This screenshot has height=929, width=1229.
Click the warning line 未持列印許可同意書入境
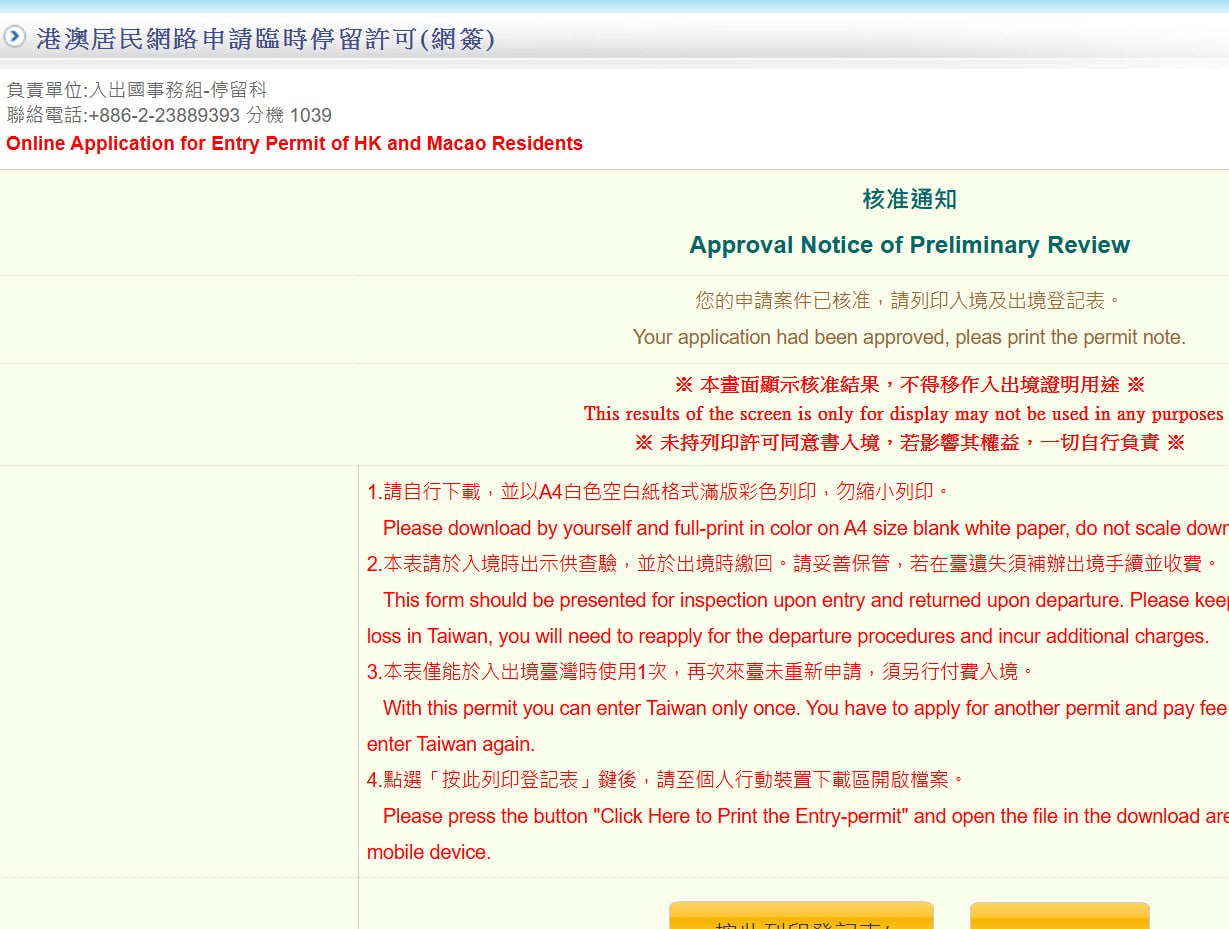click(x=909, y=443)
